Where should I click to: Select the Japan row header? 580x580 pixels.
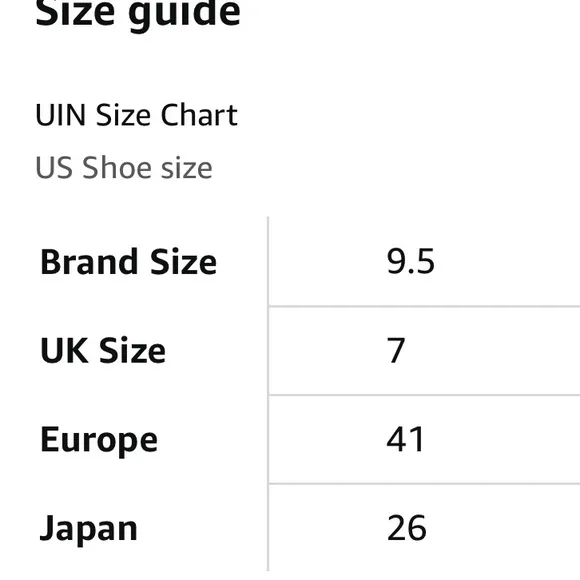tap(88, 529)
